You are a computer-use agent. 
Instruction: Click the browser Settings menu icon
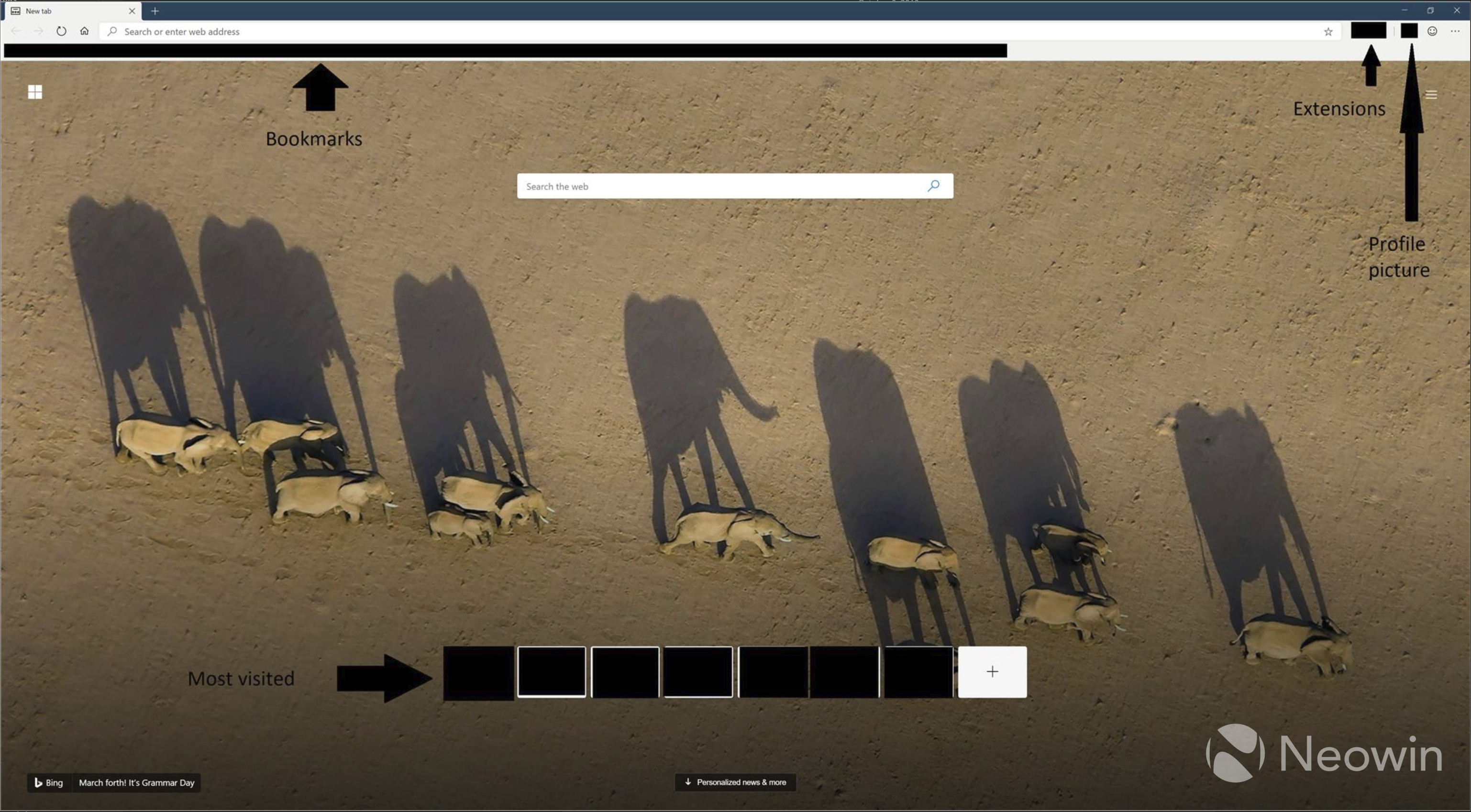pyautogui.click(x=1455, y=31)
